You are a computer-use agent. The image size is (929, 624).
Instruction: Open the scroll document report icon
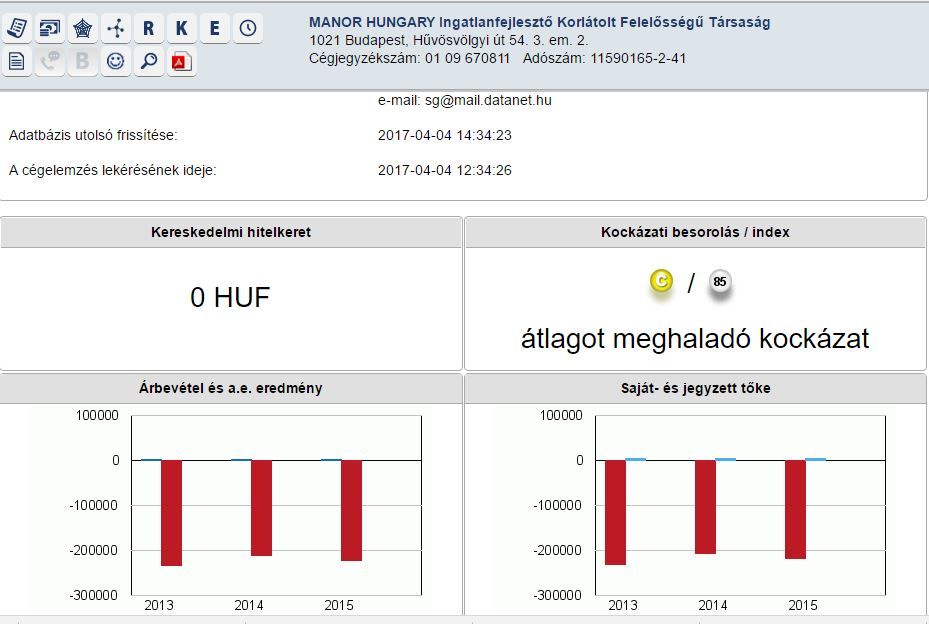tap(17, 28)
